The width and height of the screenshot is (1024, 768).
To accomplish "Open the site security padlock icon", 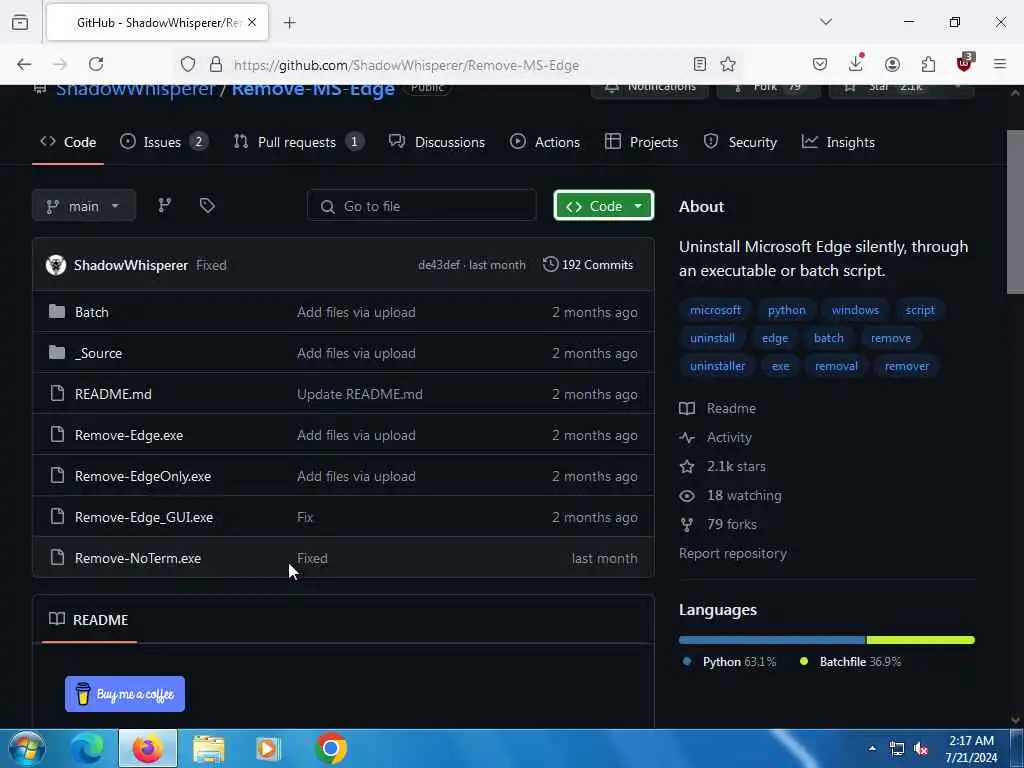I will pyautogui.click(x=216, y=64).
